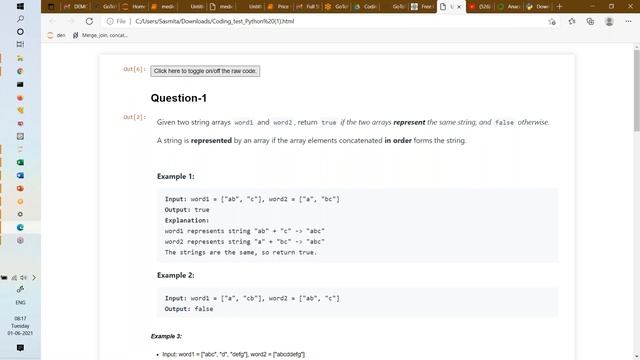Screen dimensions: 640x360
Task: Switch to the Free tab
Action: coord(422,7)
